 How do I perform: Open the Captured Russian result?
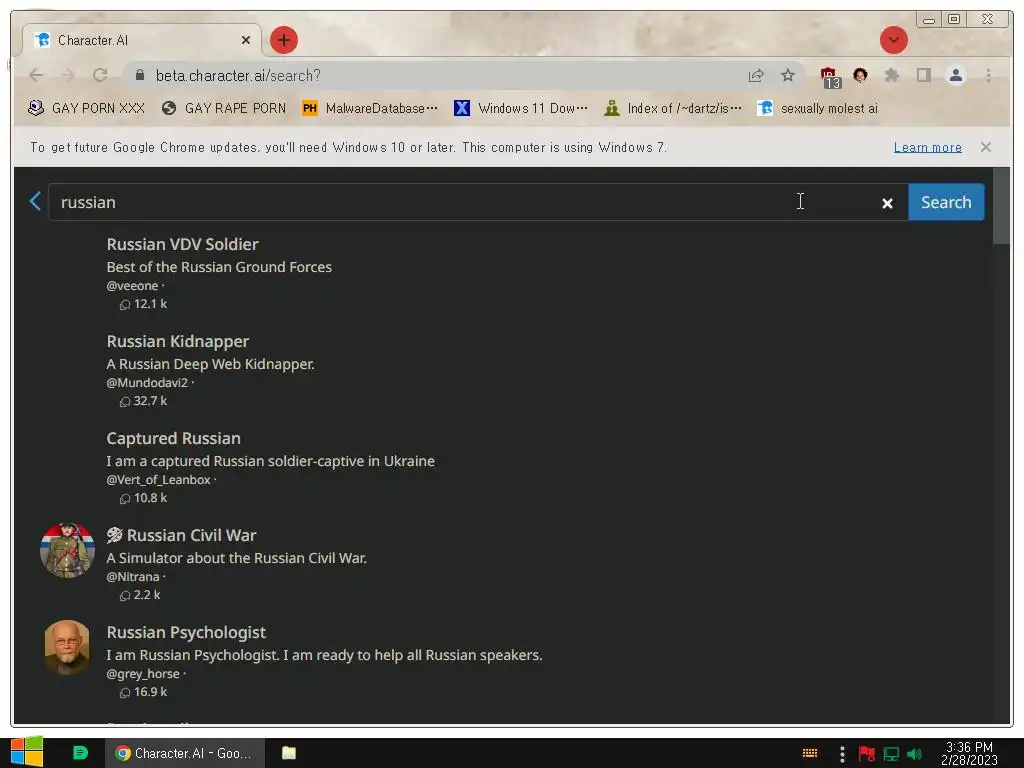(173, 438)
